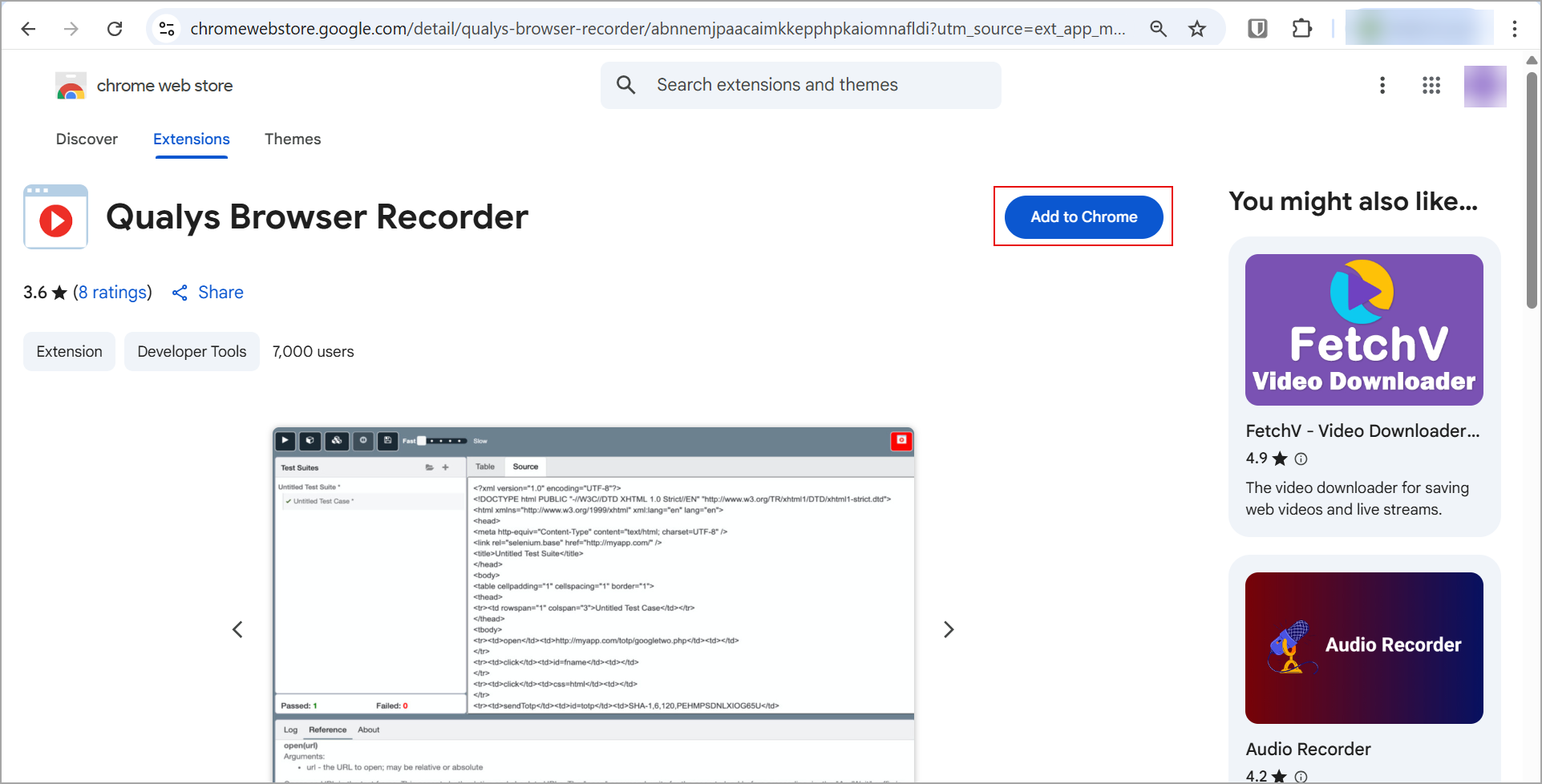Screen dimensions: 1542x784
Task: Select the Extensions tab
Action: (x=192, y=139)
